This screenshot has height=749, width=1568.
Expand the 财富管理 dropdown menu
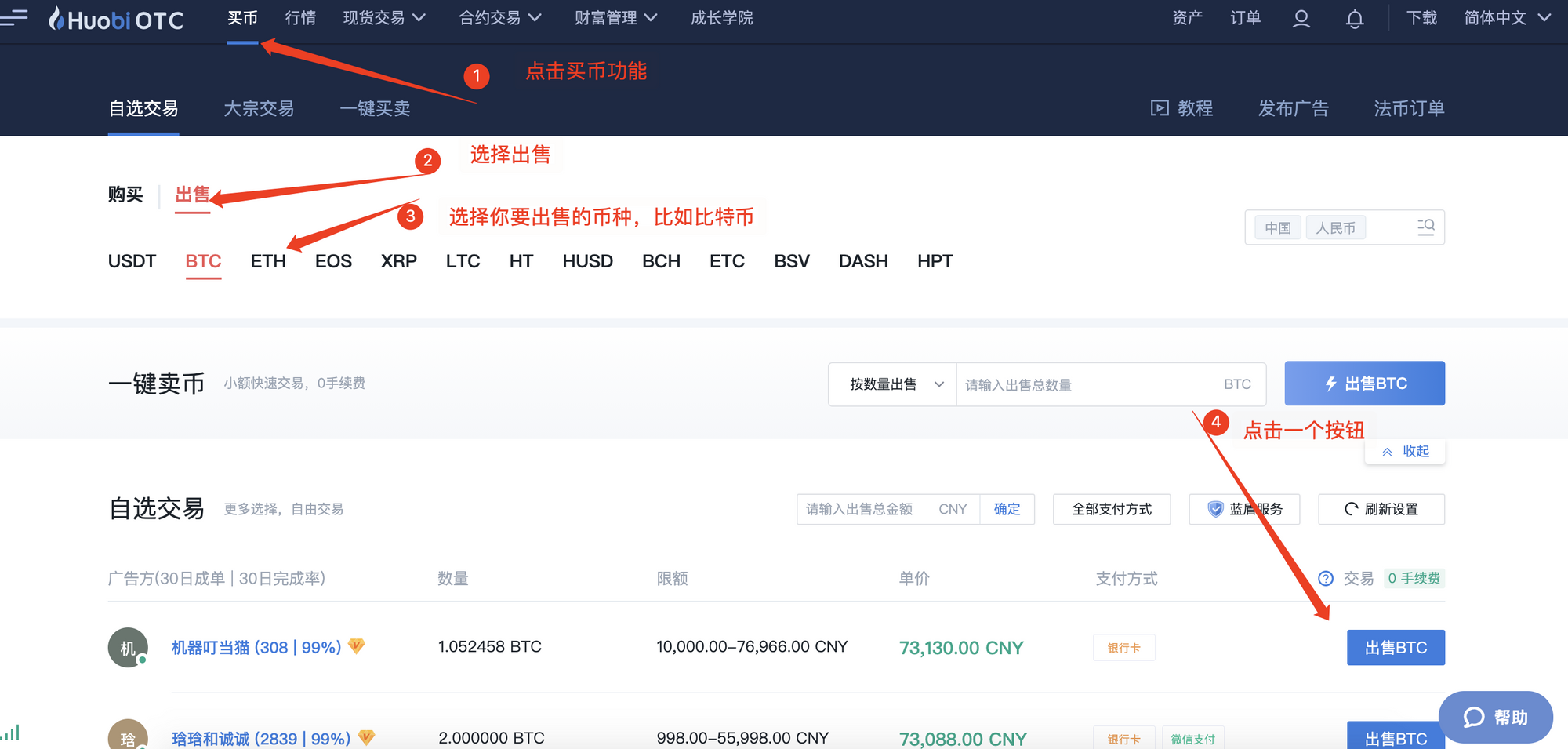(616, 18)
